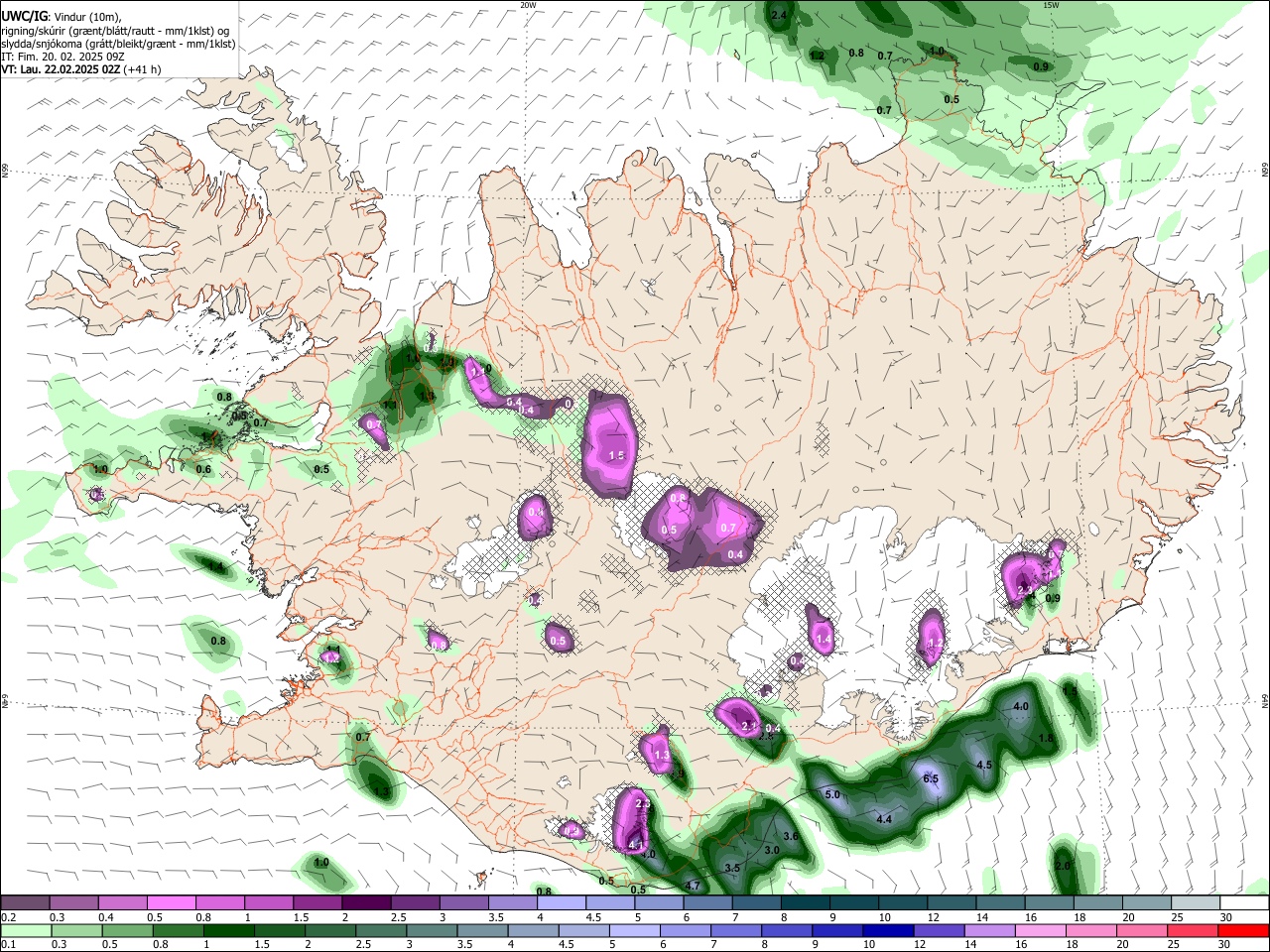Click the '2.1' value in the pink snow patch
Viewport: 1270px width, 952px height.
[748, 726]
